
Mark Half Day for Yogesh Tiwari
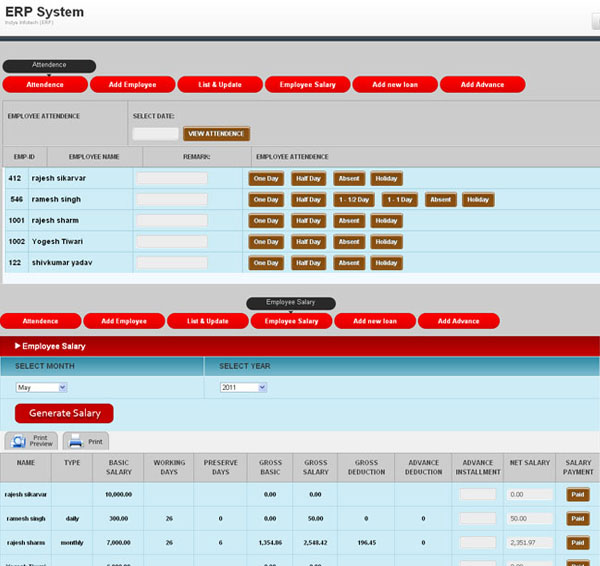click(308, 242)
